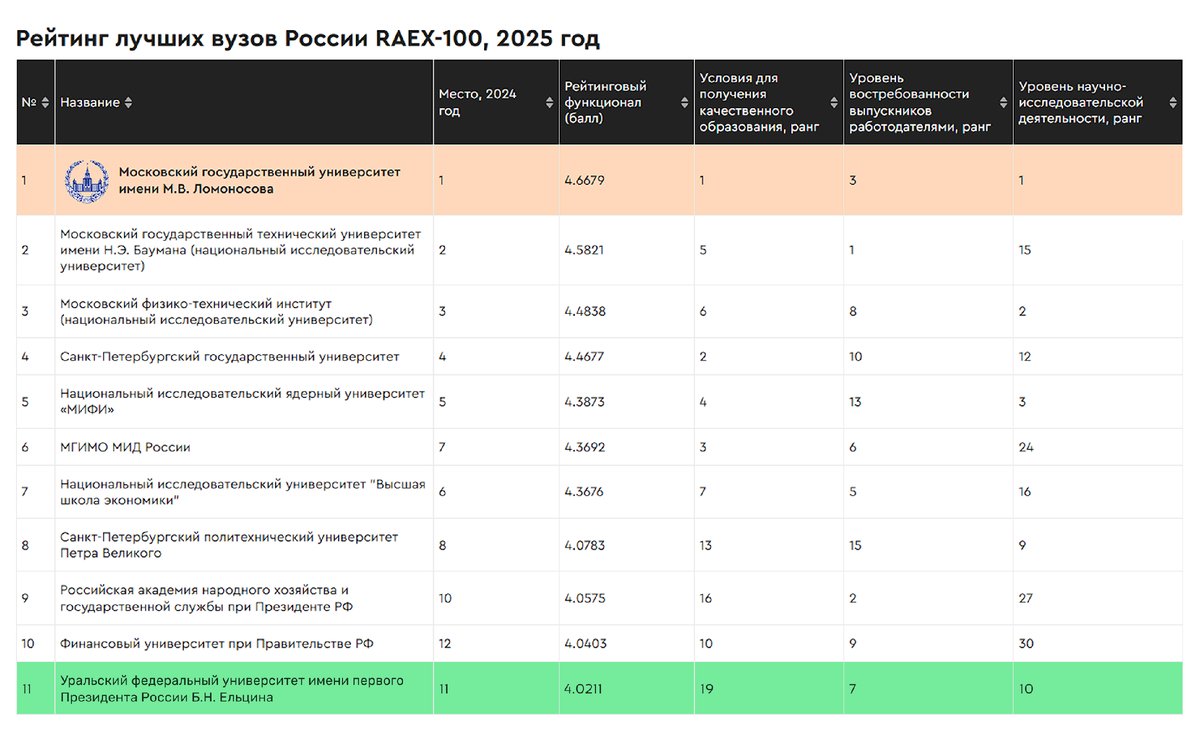
Task: Sort by Уровень востребованности выпускников arrows
Action: click(1003, 103)
